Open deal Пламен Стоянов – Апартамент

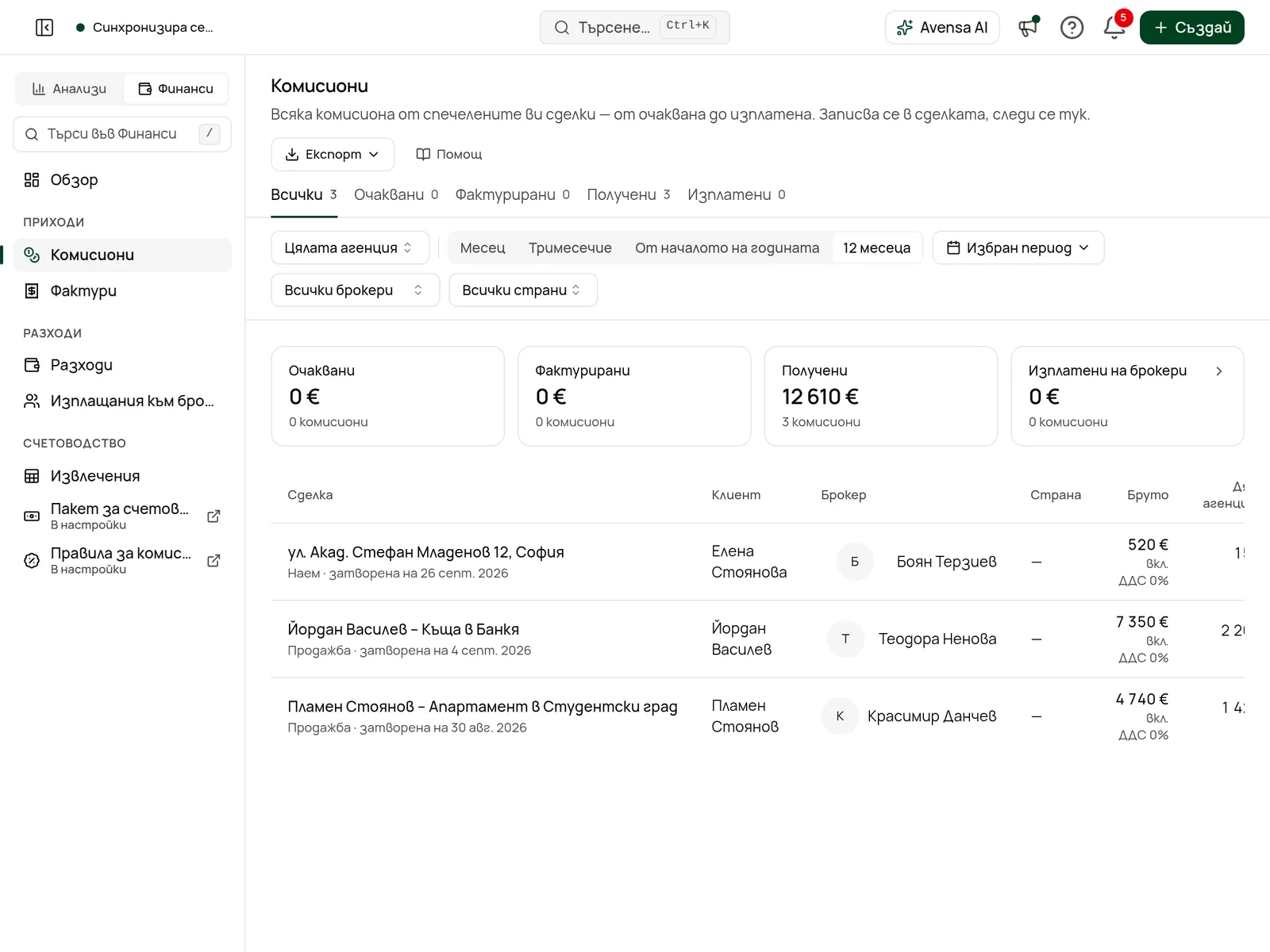(x=483, y=706)
